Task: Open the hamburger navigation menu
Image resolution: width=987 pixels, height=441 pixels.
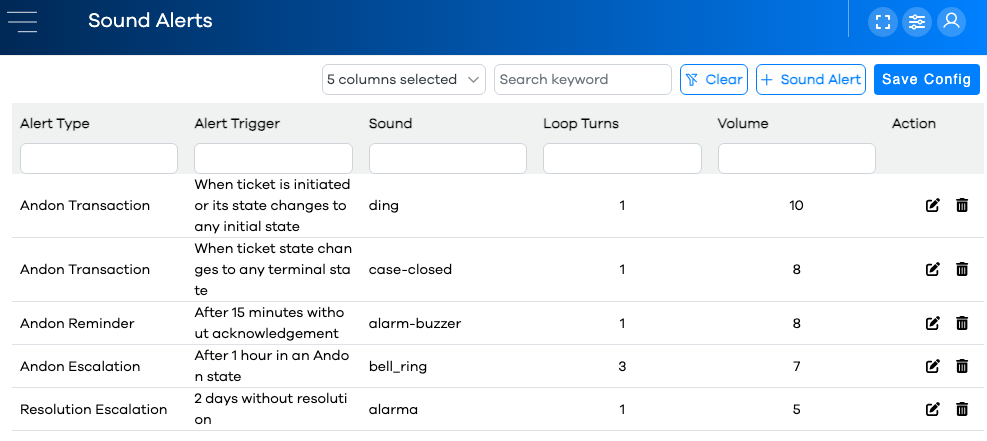Action: [x=22, y=21]
